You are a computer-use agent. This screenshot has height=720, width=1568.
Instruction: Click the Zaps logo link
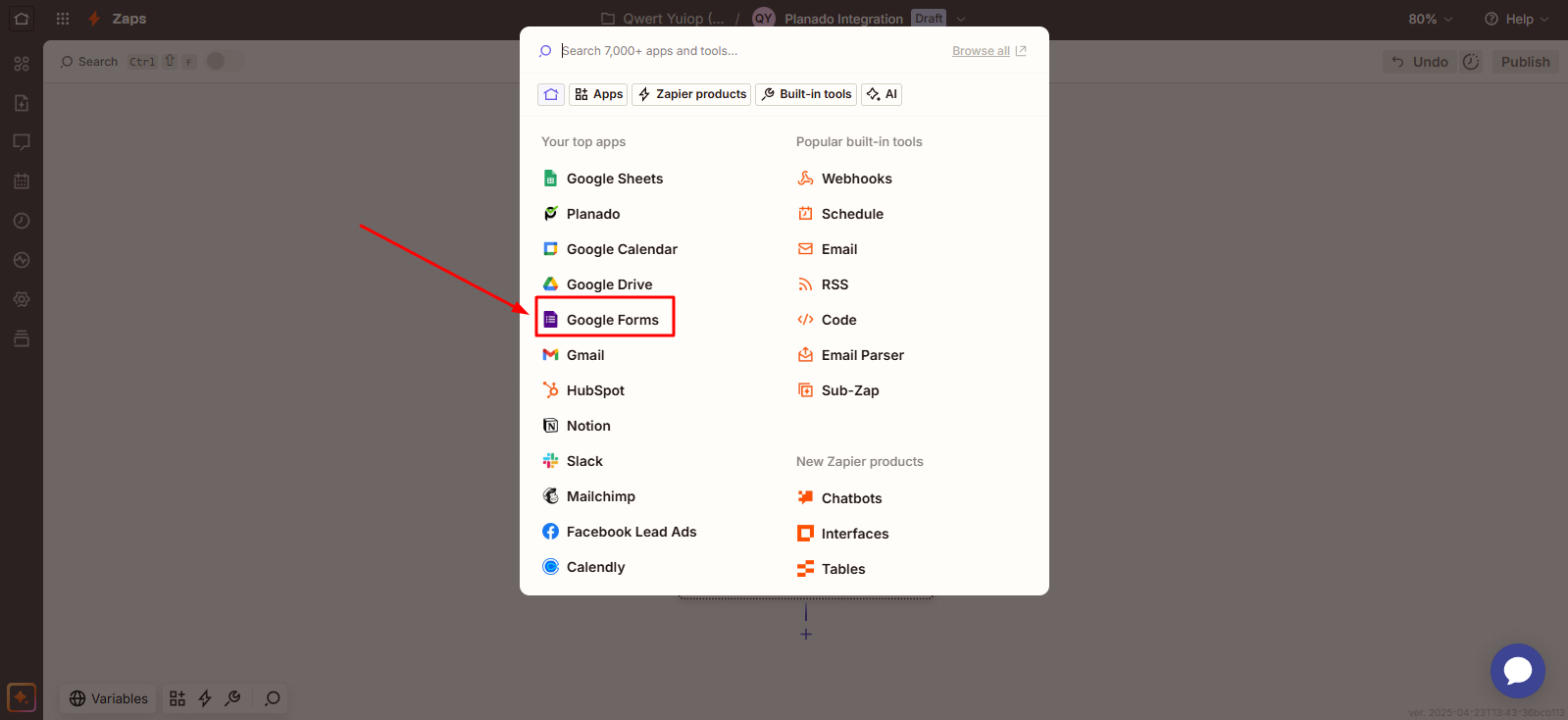click(x=118, y=19)
